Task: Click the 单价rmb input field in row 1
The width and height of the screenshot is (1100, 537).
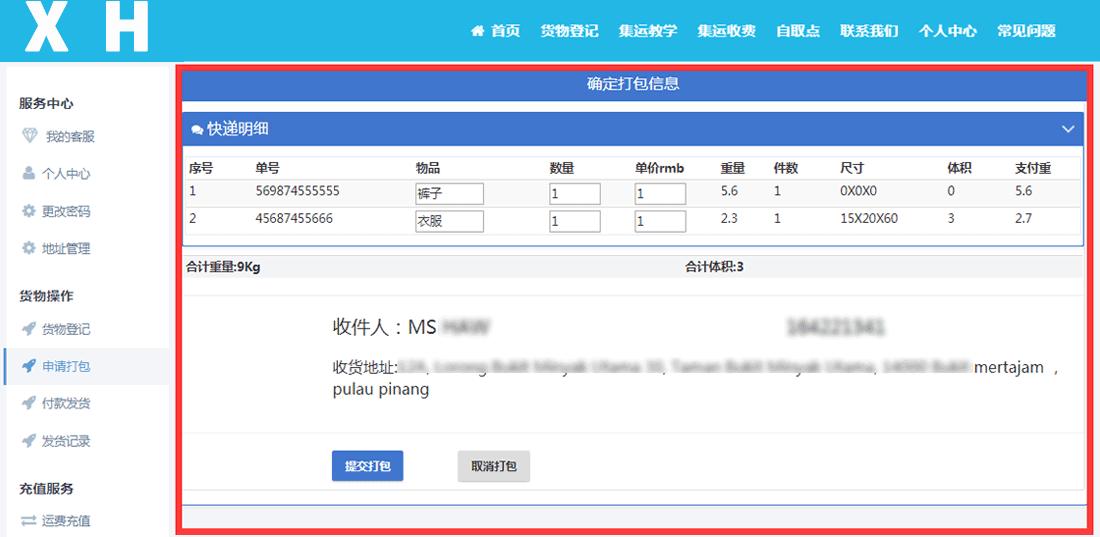Action: click(x=660, y=193)
